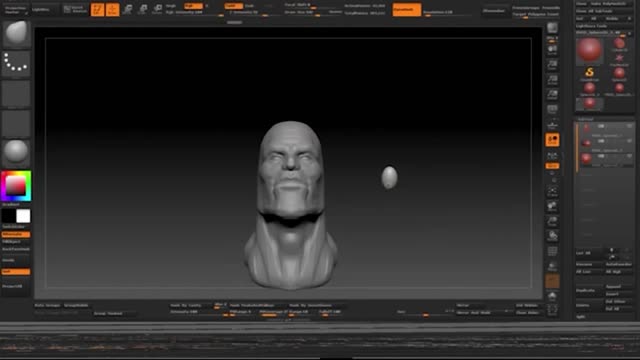Viewport: 640px width, 360px height.
Task: Open the gray material sphere selector
Action: (16, 153)
